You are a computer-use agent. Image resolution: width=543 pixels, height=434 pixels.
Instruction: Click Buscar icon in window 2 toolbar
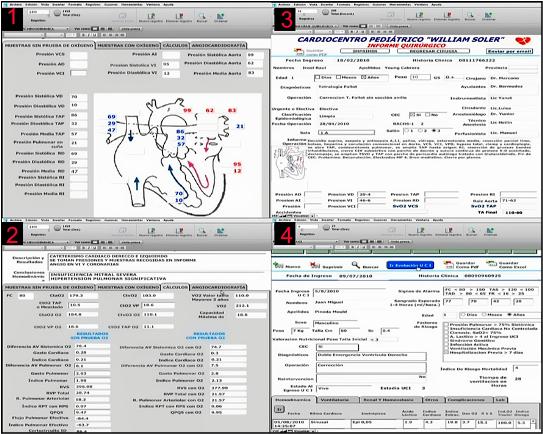pyautogui.click(x=202, y=231)
